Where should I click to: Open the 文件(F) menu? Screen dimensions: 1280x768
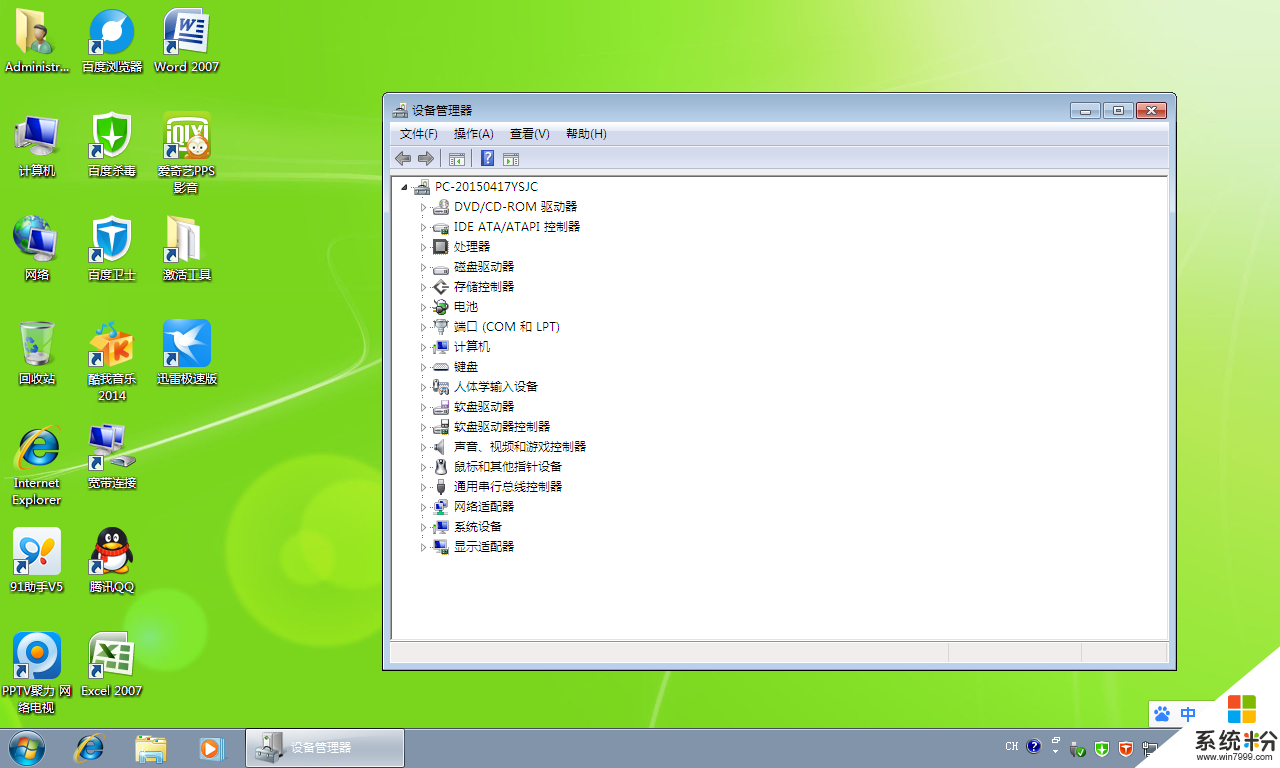[418, 134]
